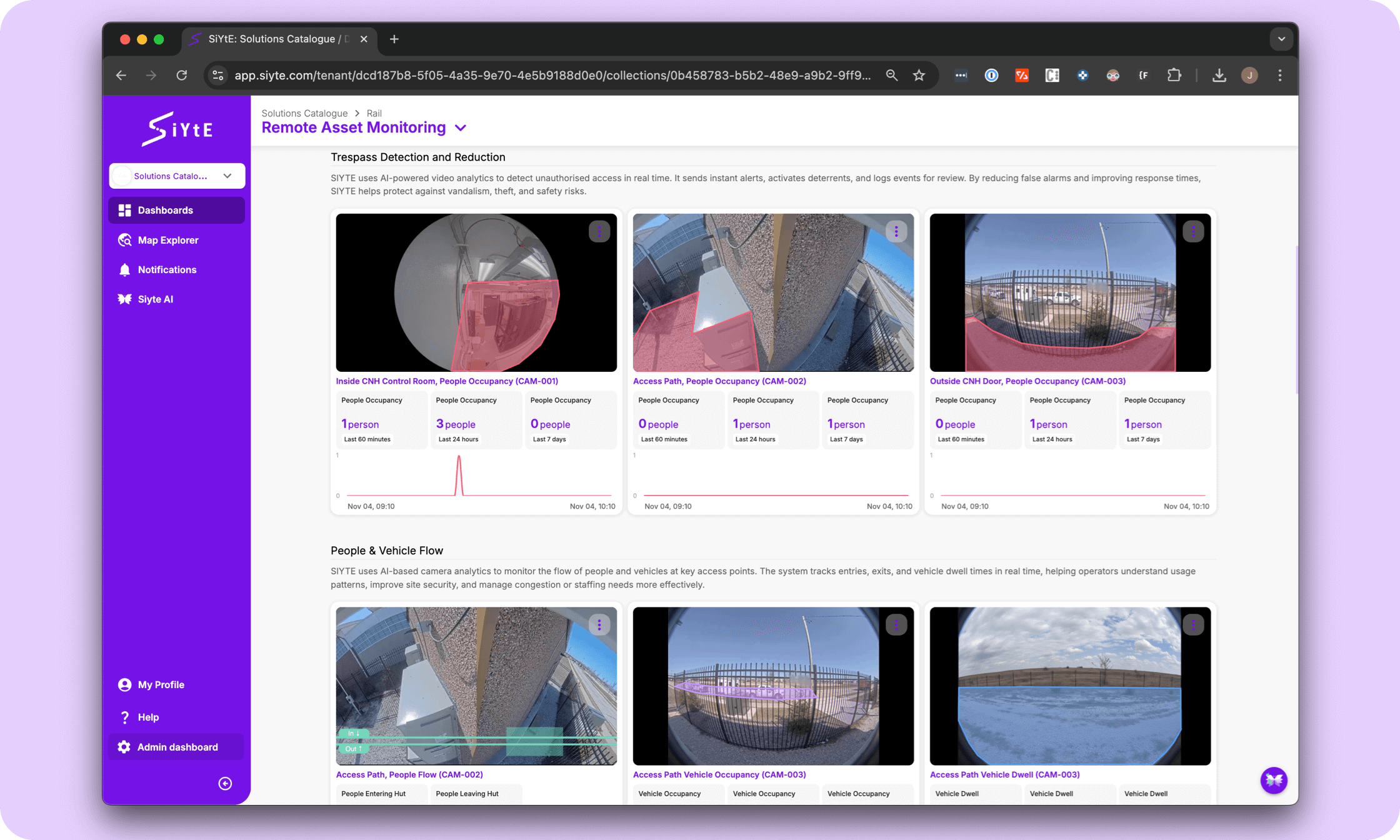Open options menu on CAM-001 camera card
The height and width of the screenshot is (840, 1400).
click(599, 231)
